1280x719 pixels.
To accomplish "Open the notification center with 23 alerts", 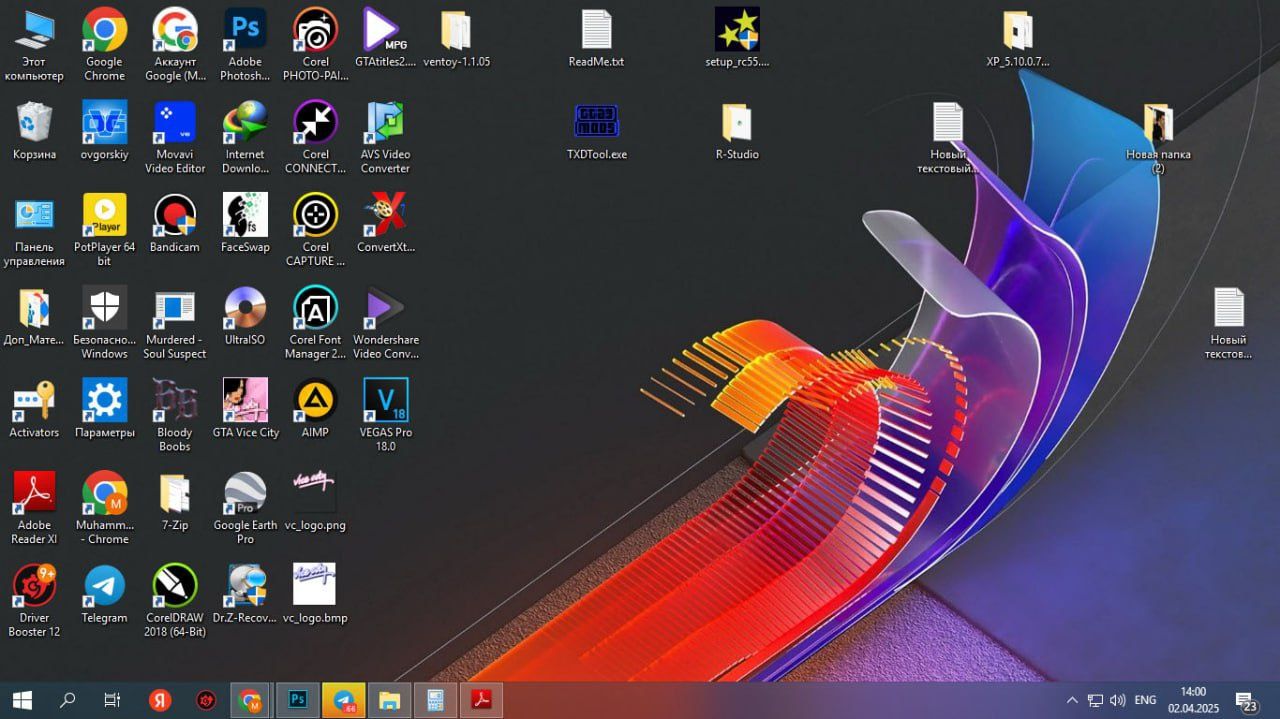I will pos(1246,702).
